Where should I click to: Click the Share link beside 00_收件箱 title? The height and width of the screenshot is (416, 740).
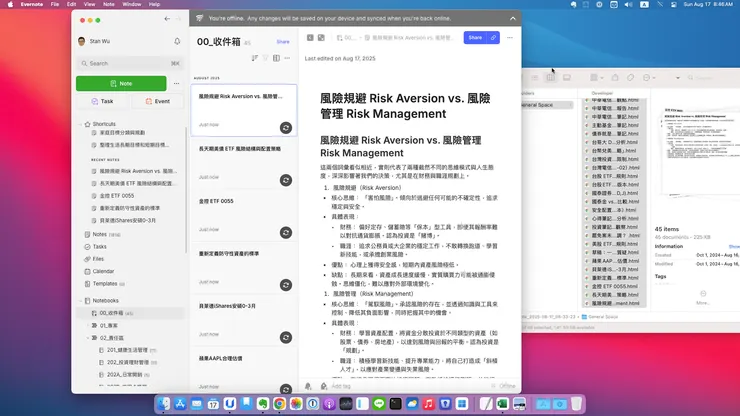(x=283, y=42)
